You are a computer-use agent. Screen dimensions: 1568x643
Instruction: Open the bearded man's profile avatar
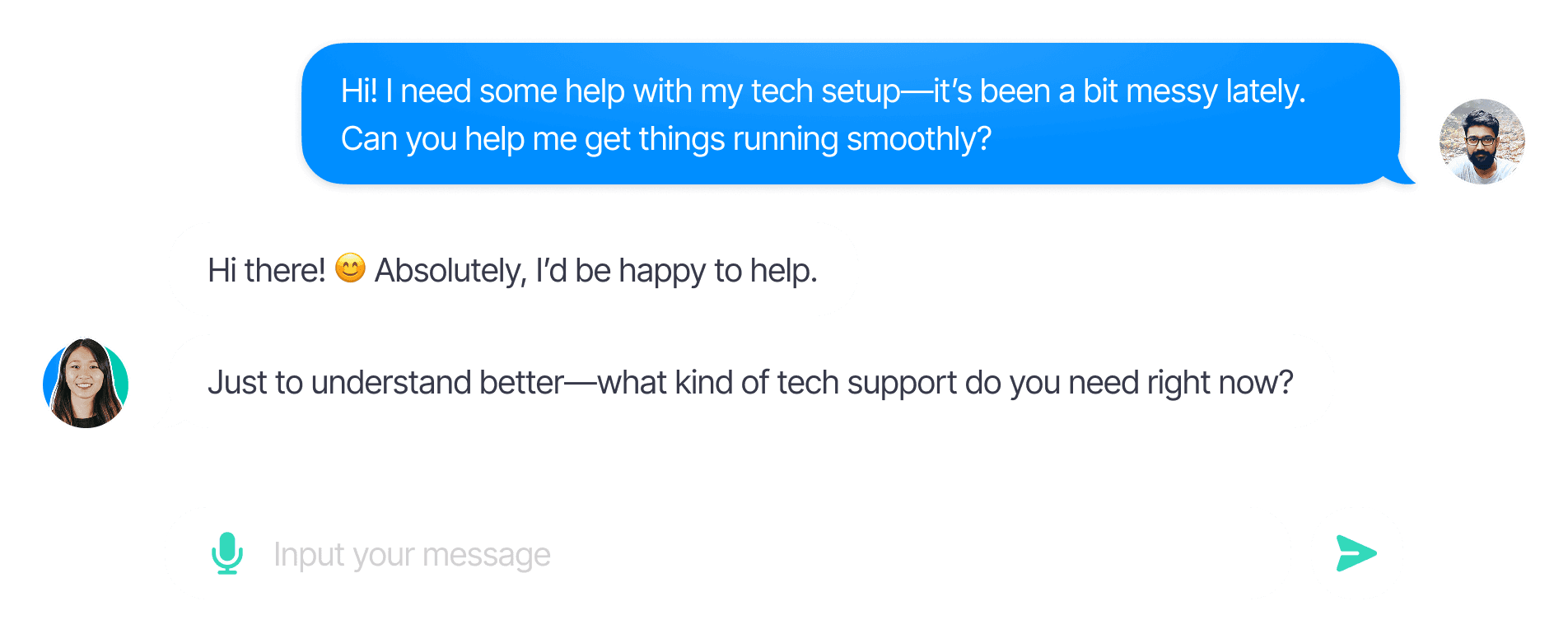point(1482,142)
